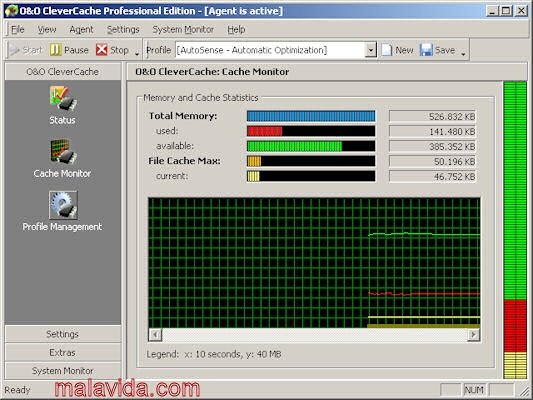Click the graph scrollbar left arrow
The width and height of the screenshot is (533, 400).
(155, 335)
